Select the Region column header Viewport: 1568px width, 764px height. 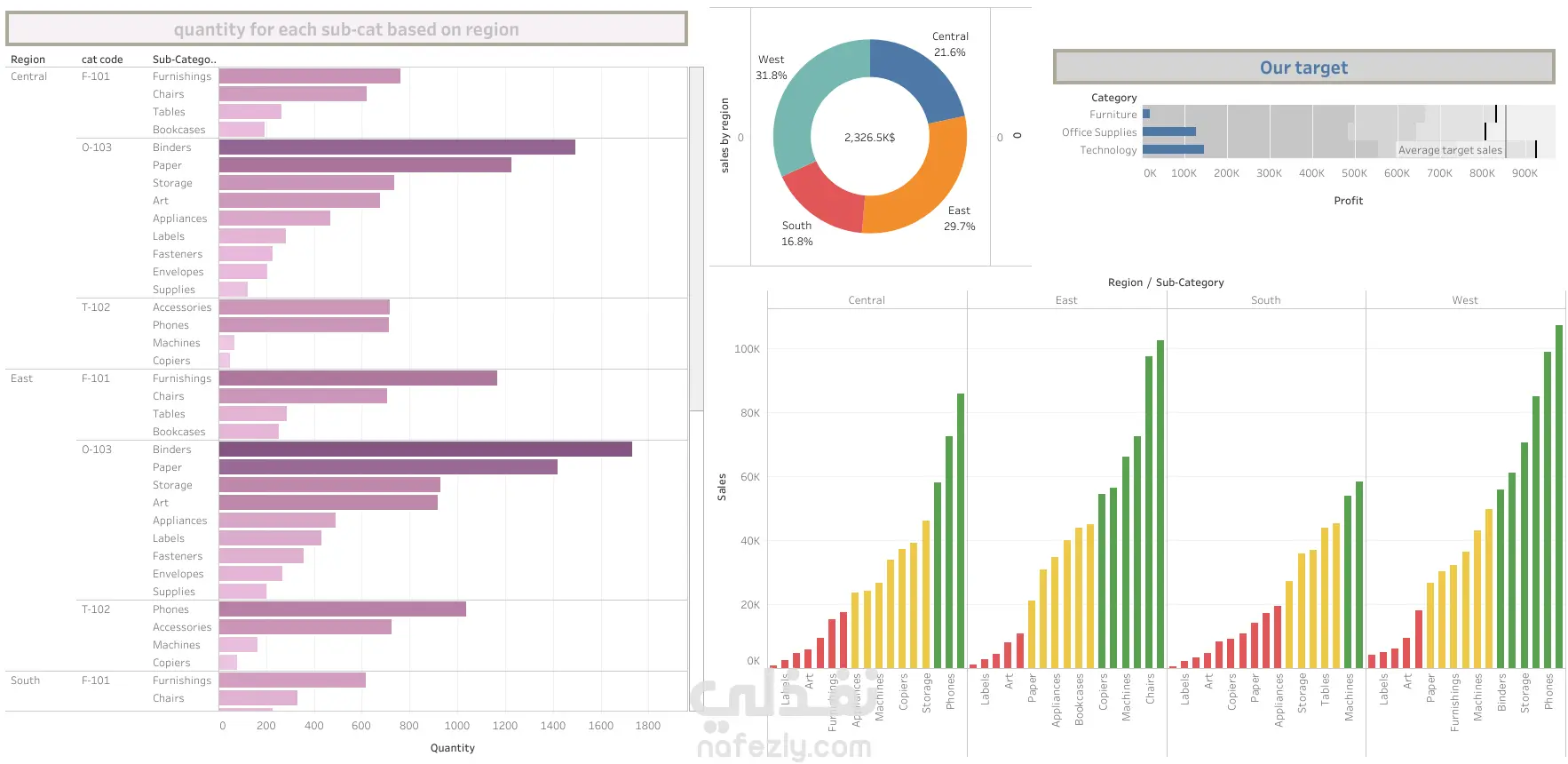coord(28,60)
